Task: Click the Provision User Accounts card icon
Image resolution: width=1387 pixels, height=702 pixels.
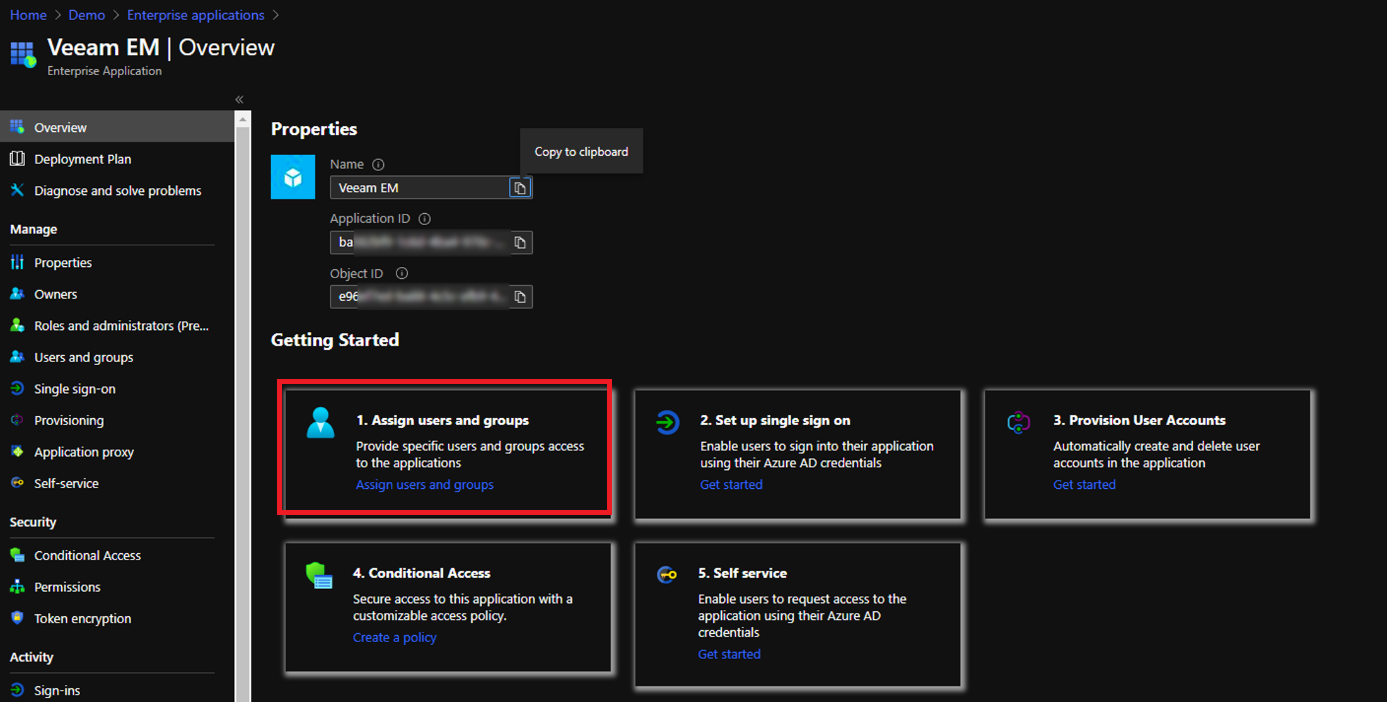Action: click(1018, 422)
